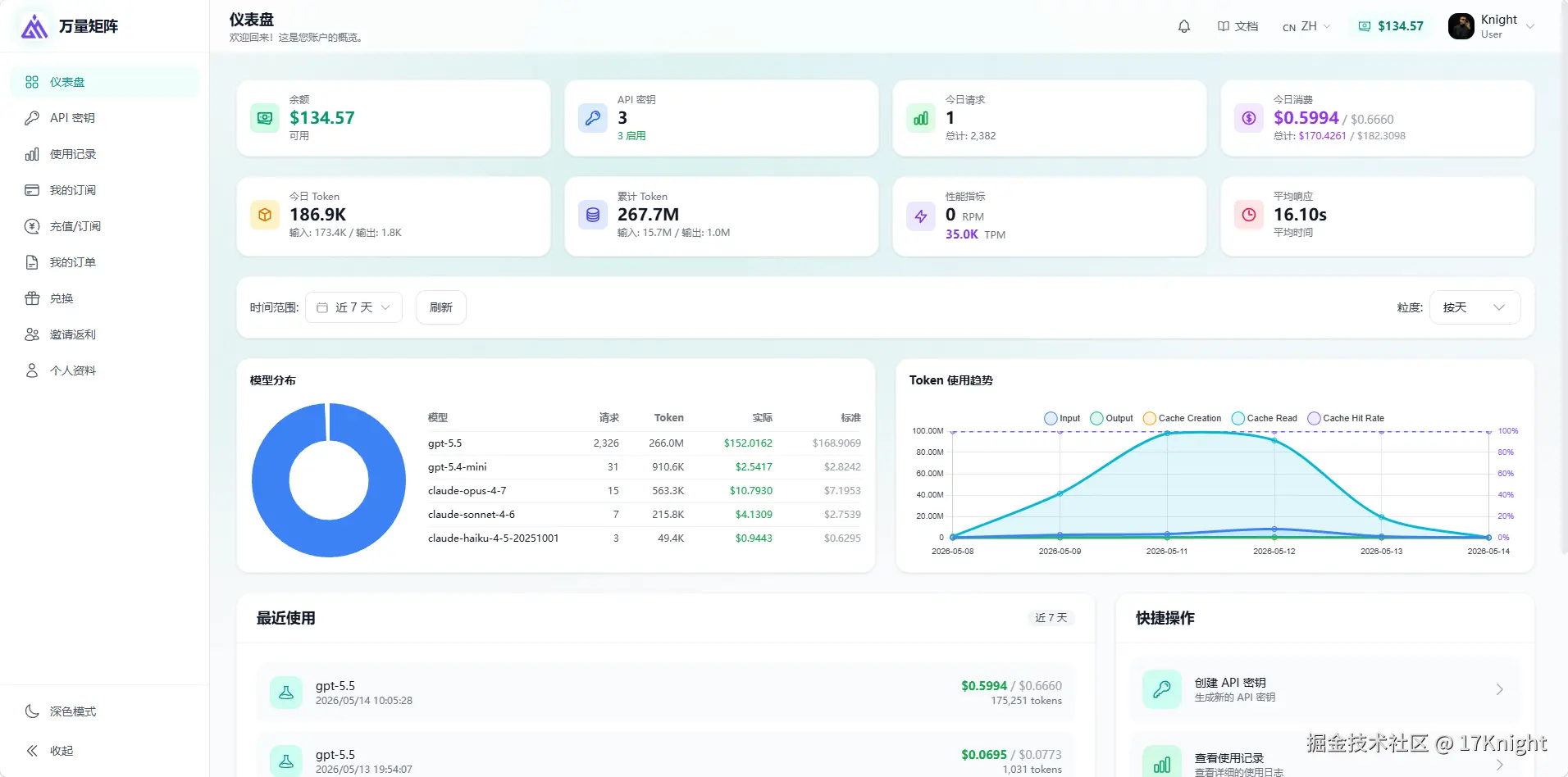Click the flask icon for gpt-5.5 19:54:07
Image resolution: width=1568 pixels, height=777 pixels.
pyautogui.click(x=286, y=761)
